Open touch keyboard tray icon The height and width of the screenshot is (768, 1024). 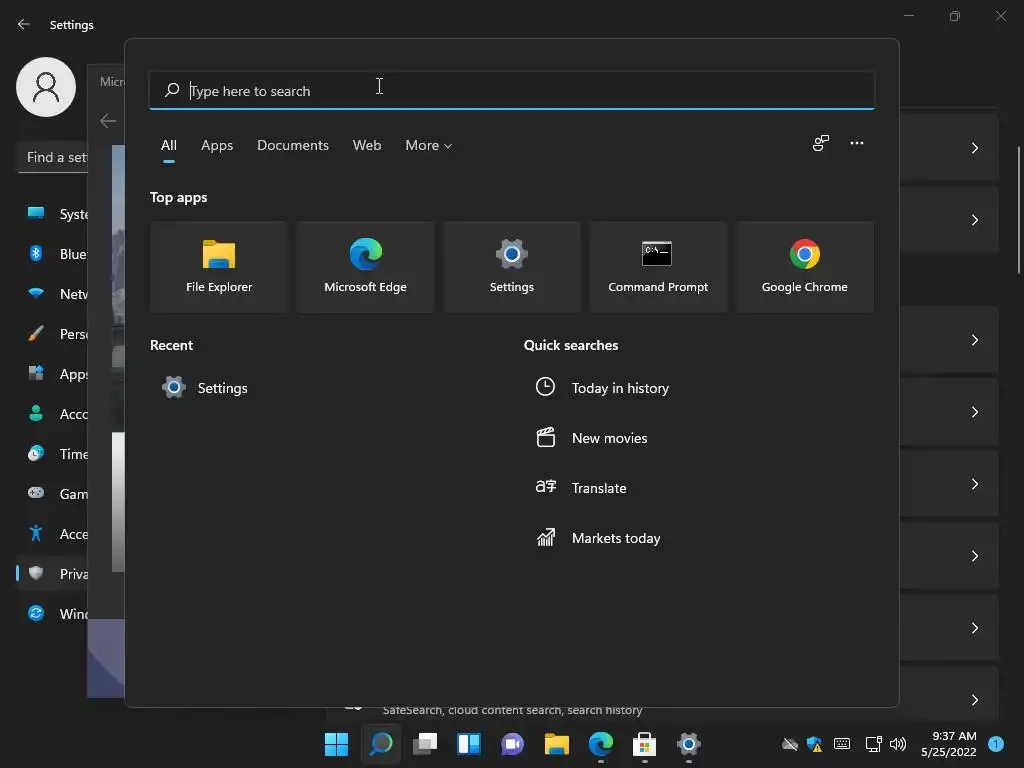(842, 744)
